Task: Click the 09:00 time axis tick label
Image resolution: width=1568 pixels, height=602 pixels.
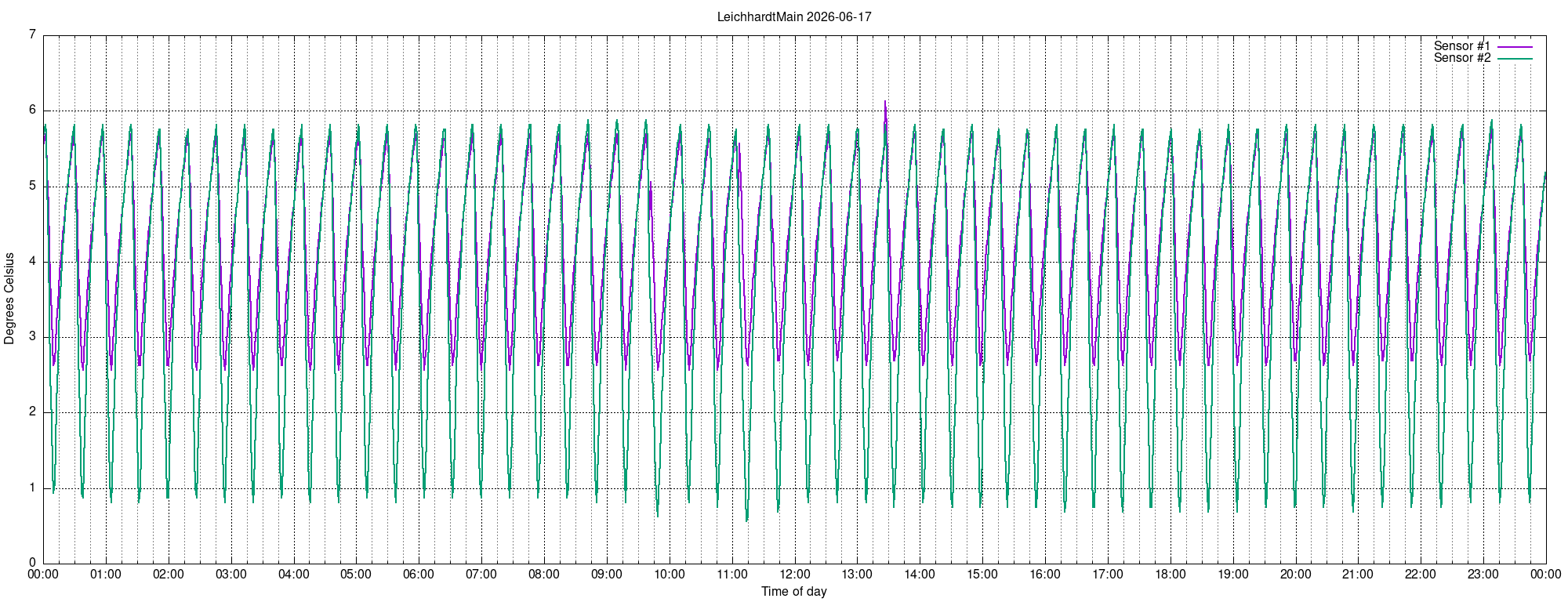Action: click(x=607, y=574)
